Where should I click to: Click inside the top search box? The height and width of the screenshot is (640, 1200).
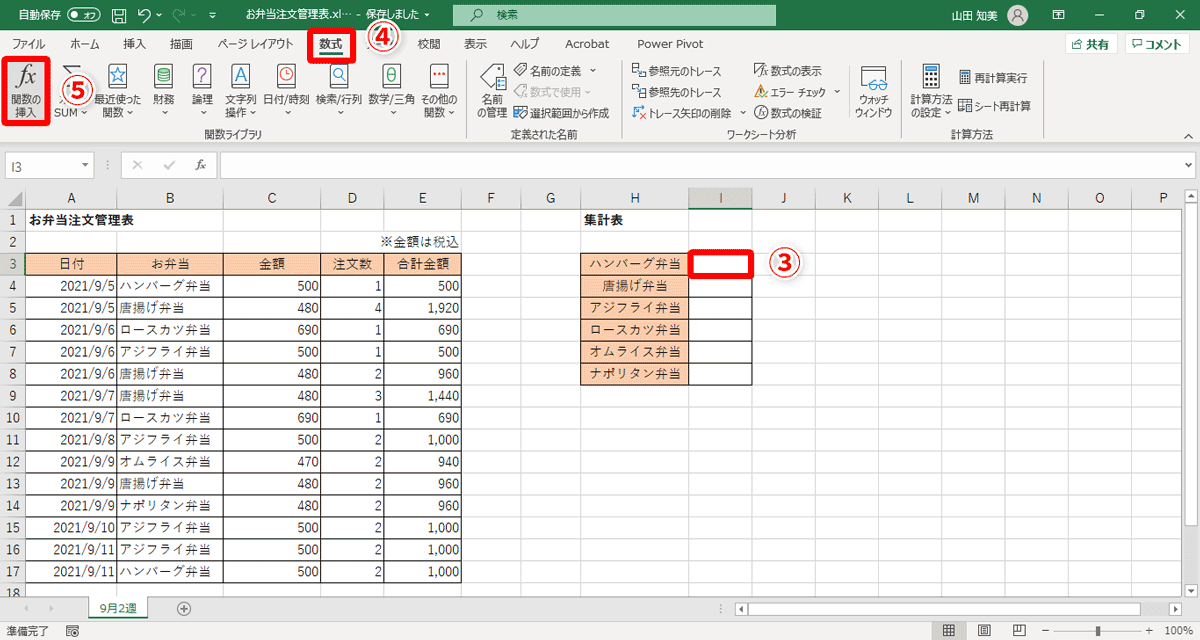point(613,16)
